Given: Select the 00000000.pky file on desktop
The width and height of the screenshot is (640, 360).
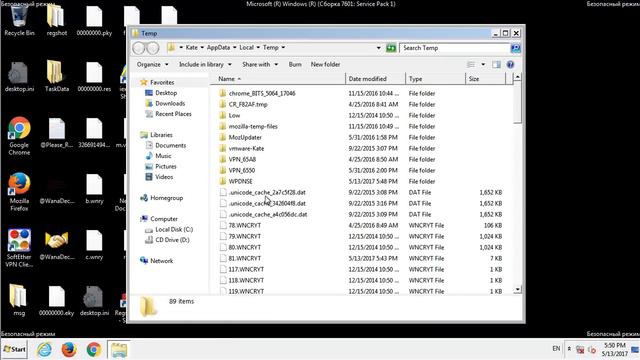Looking at the screenshot, I should (x=94, y=20).
